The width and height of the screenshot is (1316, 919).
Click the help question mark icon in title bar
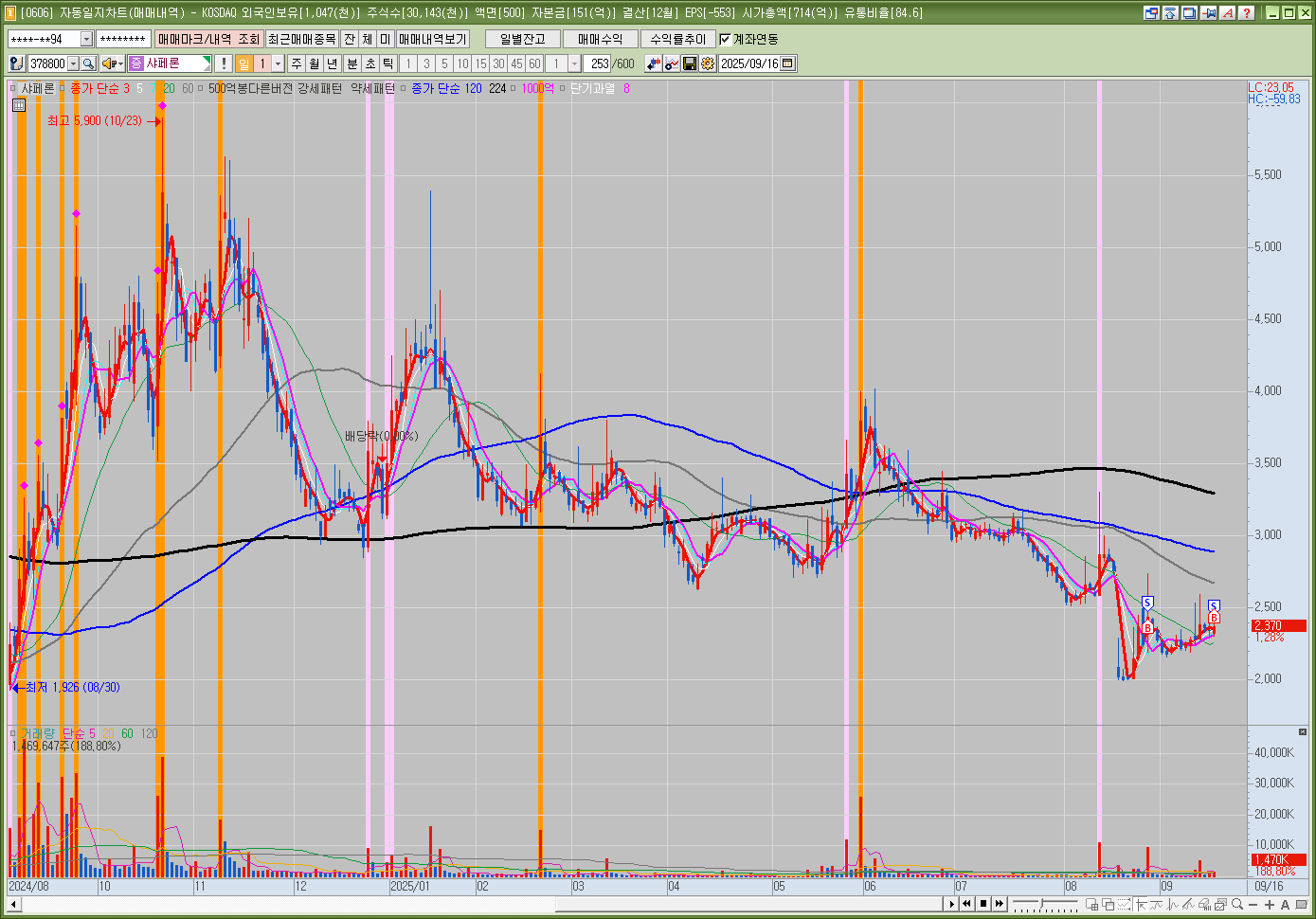1247,12
